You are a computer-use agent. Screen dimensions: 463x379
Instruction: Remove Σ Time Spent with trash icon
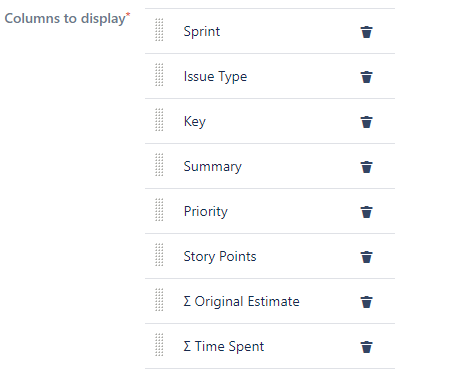click(366, 347)
